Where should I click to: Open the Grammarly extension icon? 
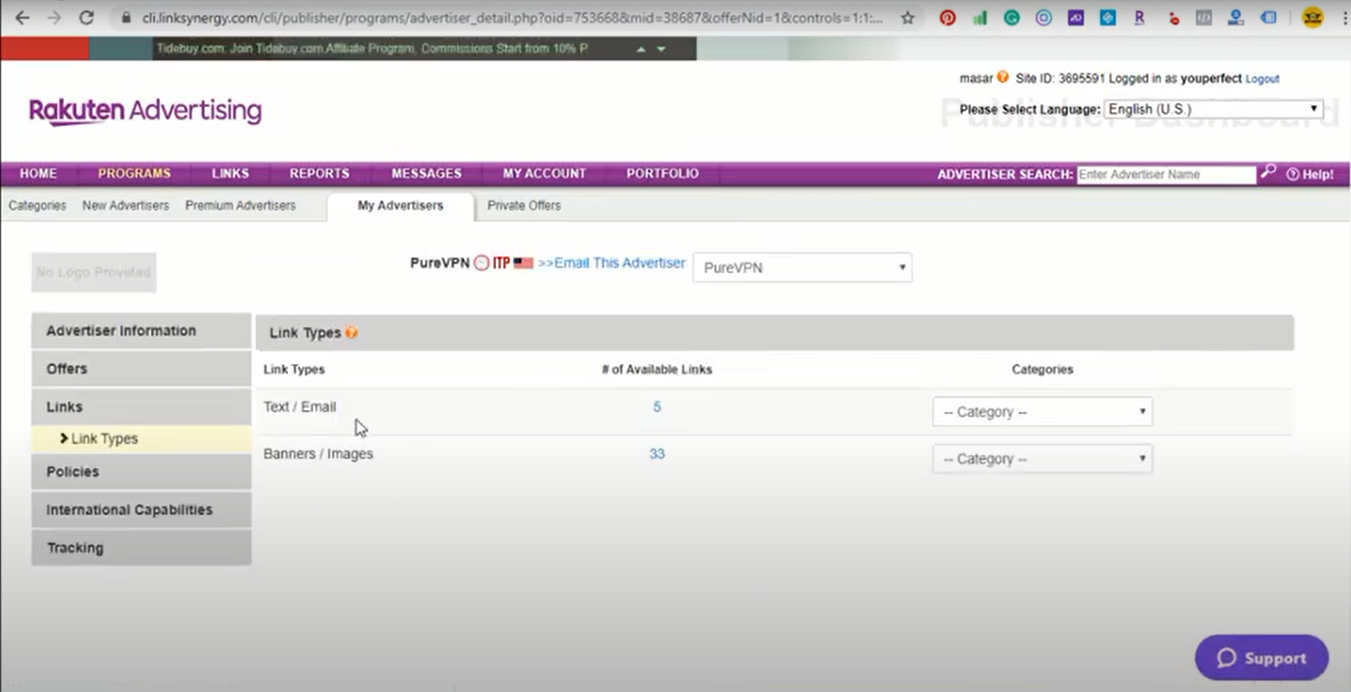(x=1012, y=18)
